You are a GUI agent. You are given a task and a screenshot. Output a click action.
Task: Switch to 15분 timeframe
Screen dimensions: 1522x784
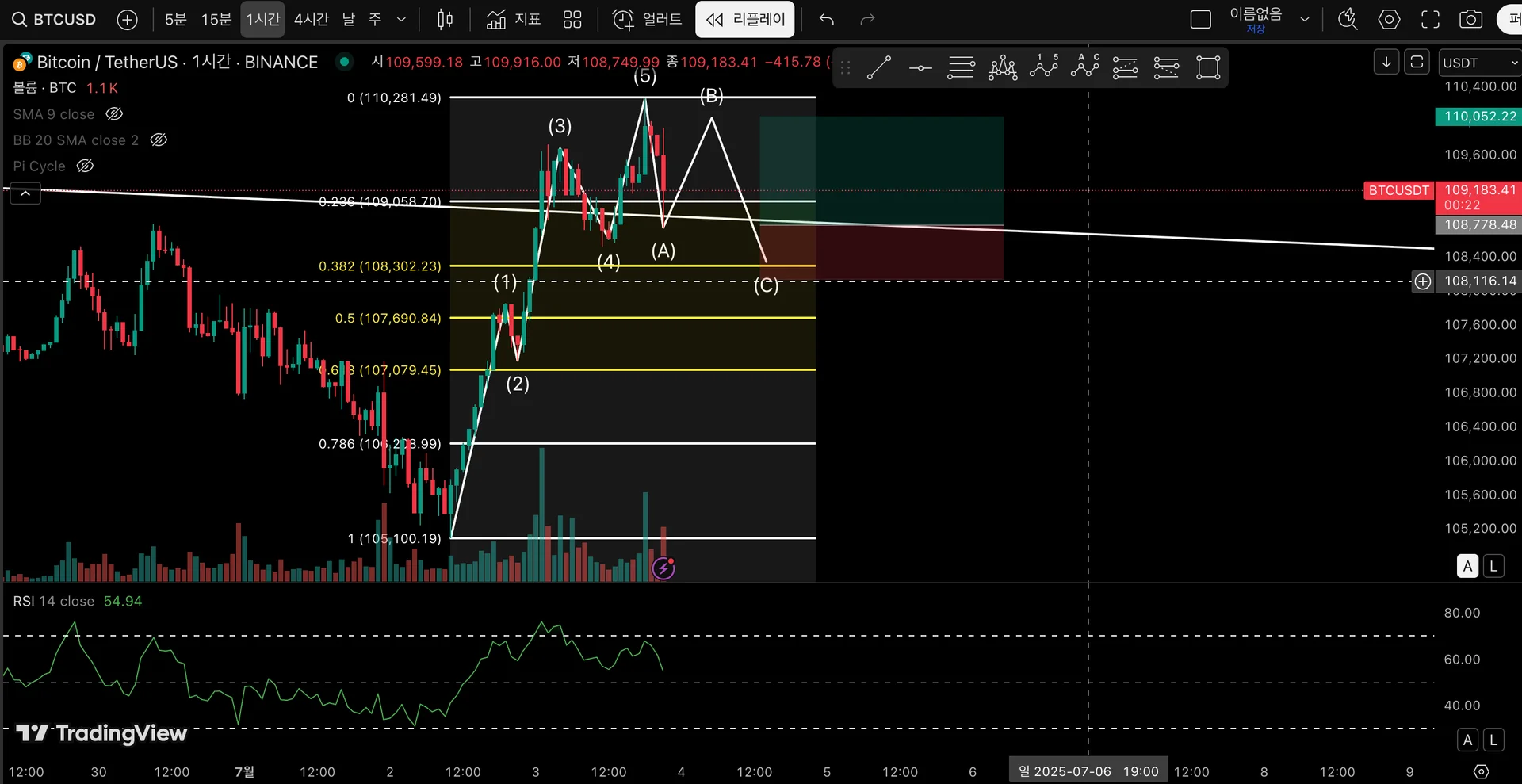216,19
